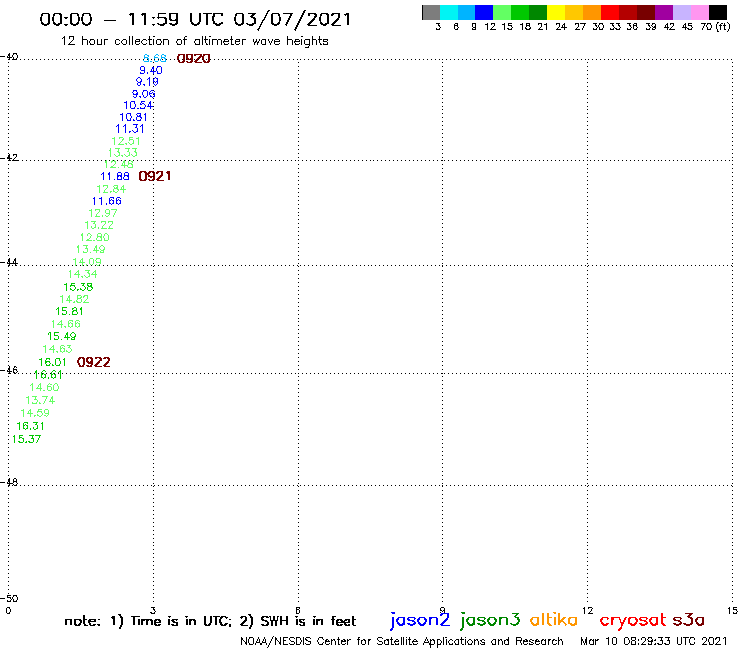Click the 13.22 reading
The height and width of the screenshot is (650, 740).
99,225
